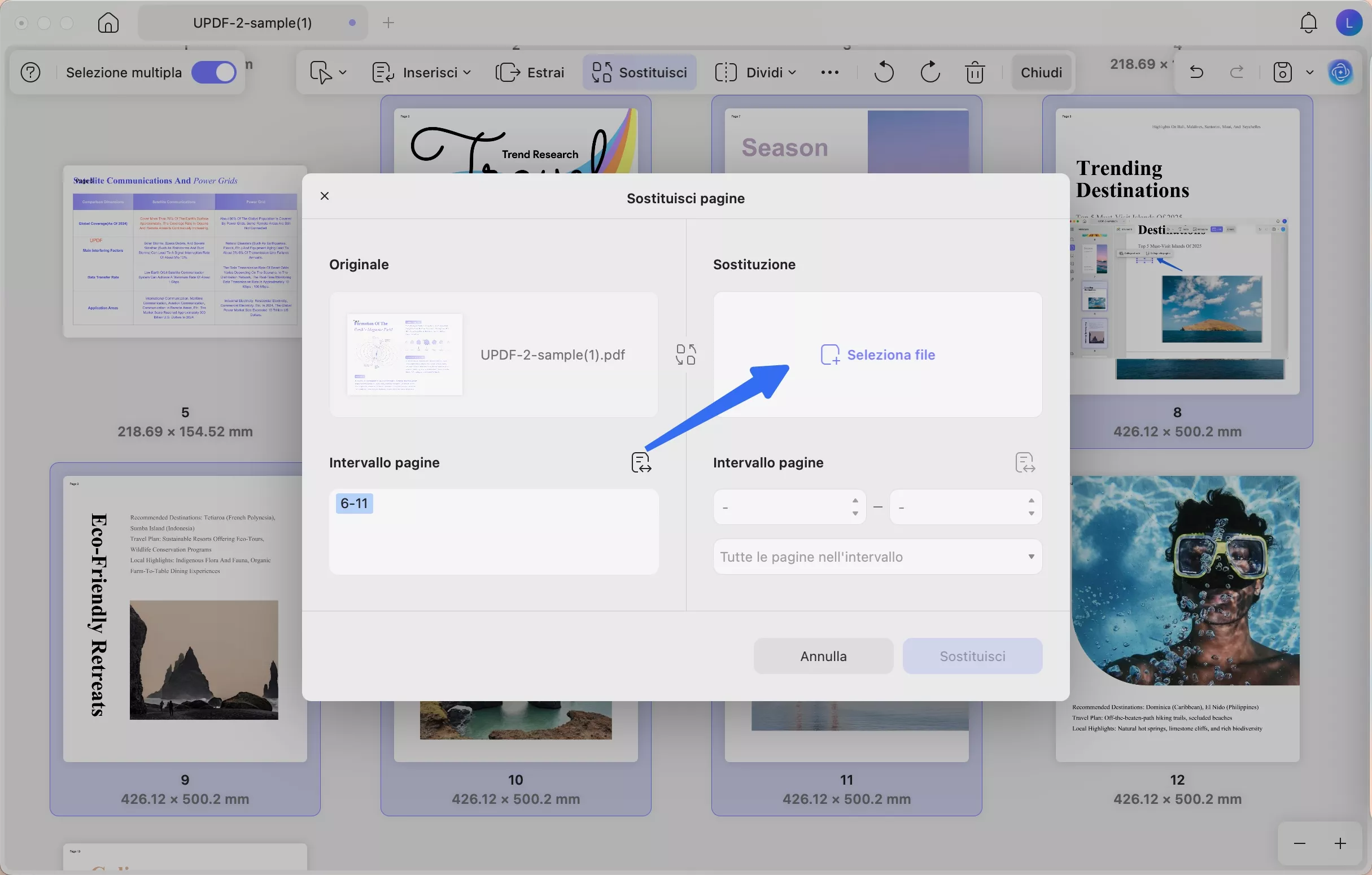The image size is (1372, 875).
Task: Click the rotate clockwise icon
Action: pos(930,72)
